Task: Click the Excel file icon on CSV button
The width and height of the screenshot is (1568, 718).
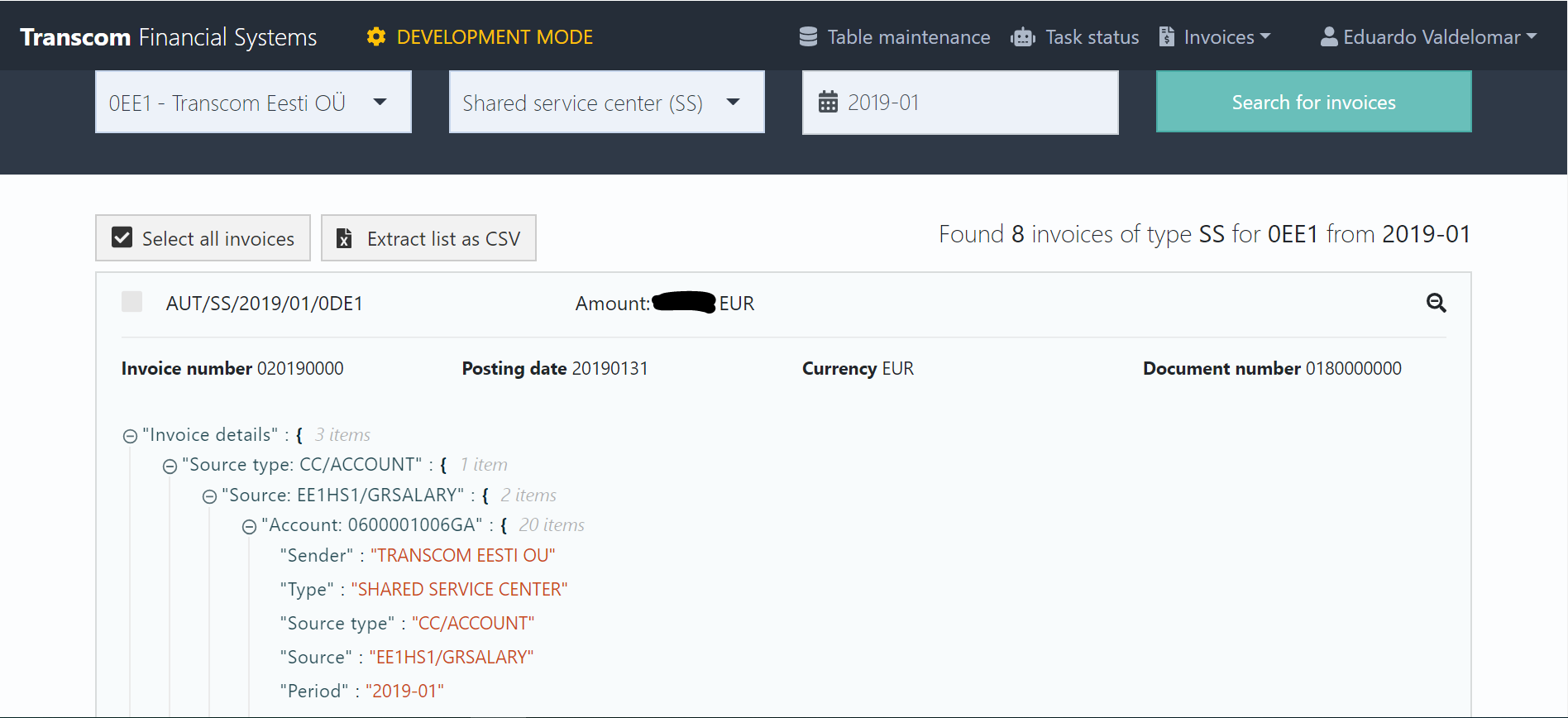Action: (344, 239)
